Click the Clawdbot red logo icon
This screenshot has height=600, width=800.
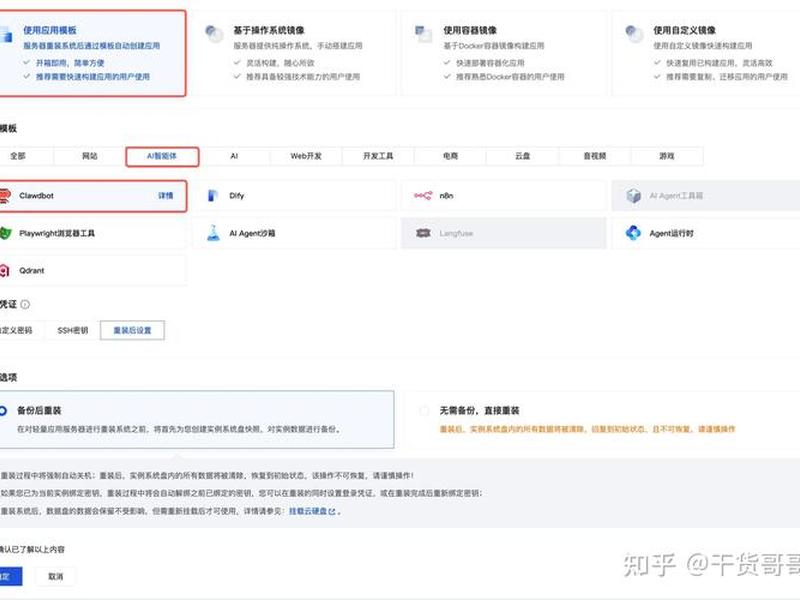click(x=5, y=196)
